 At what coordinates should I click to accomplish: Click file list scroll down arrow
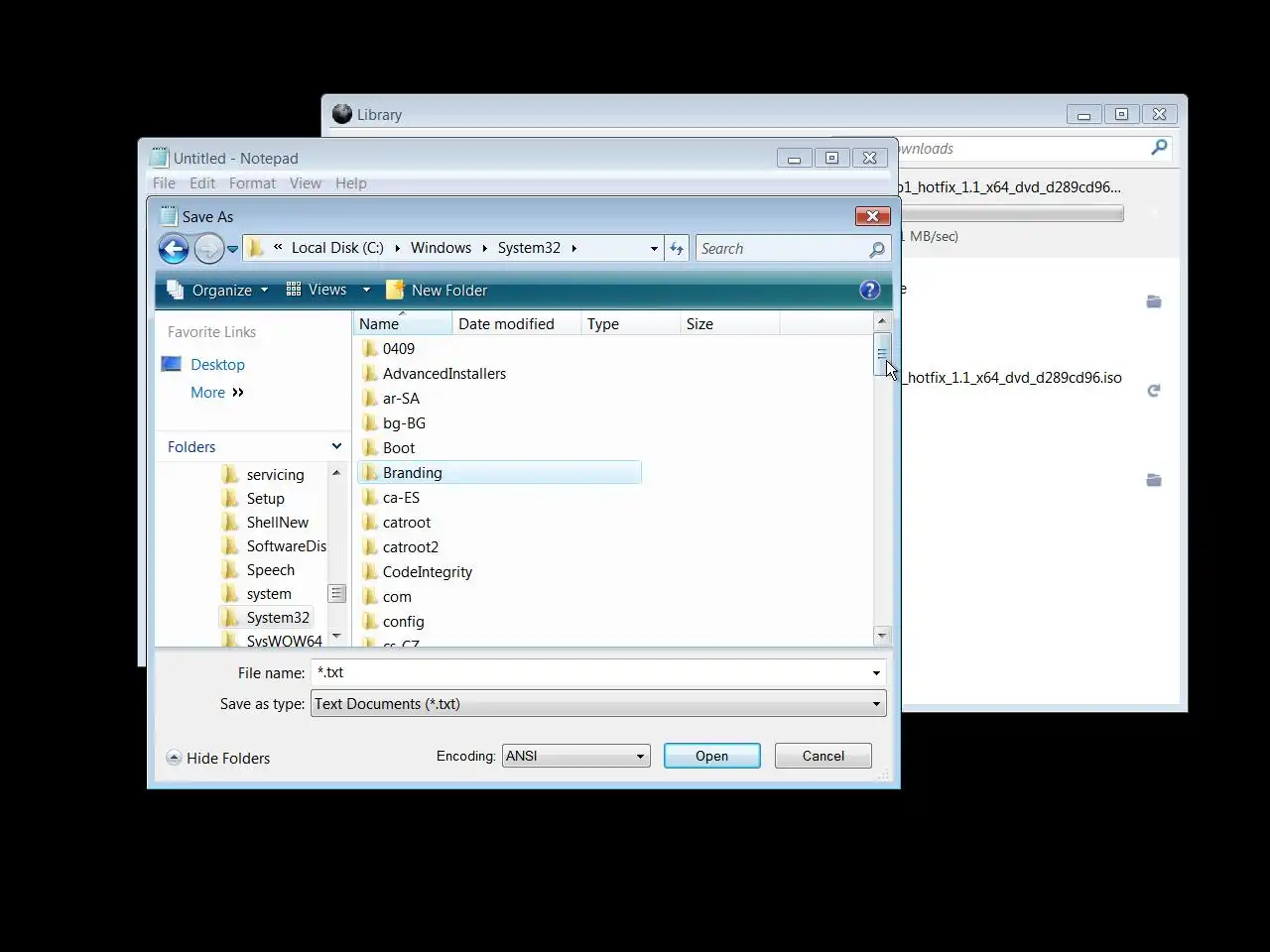point(881,636)
